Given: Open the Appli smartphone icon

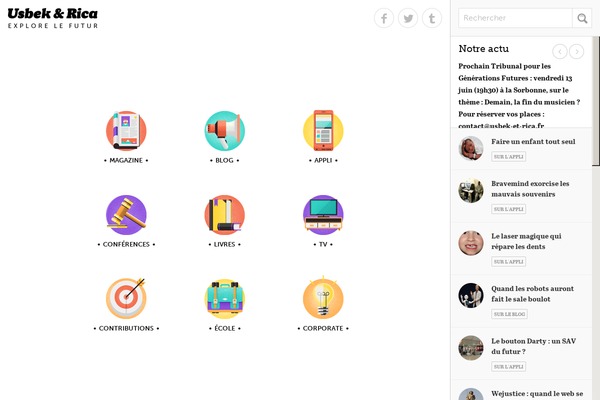Looking at the screenshot, I should [323, 131].
